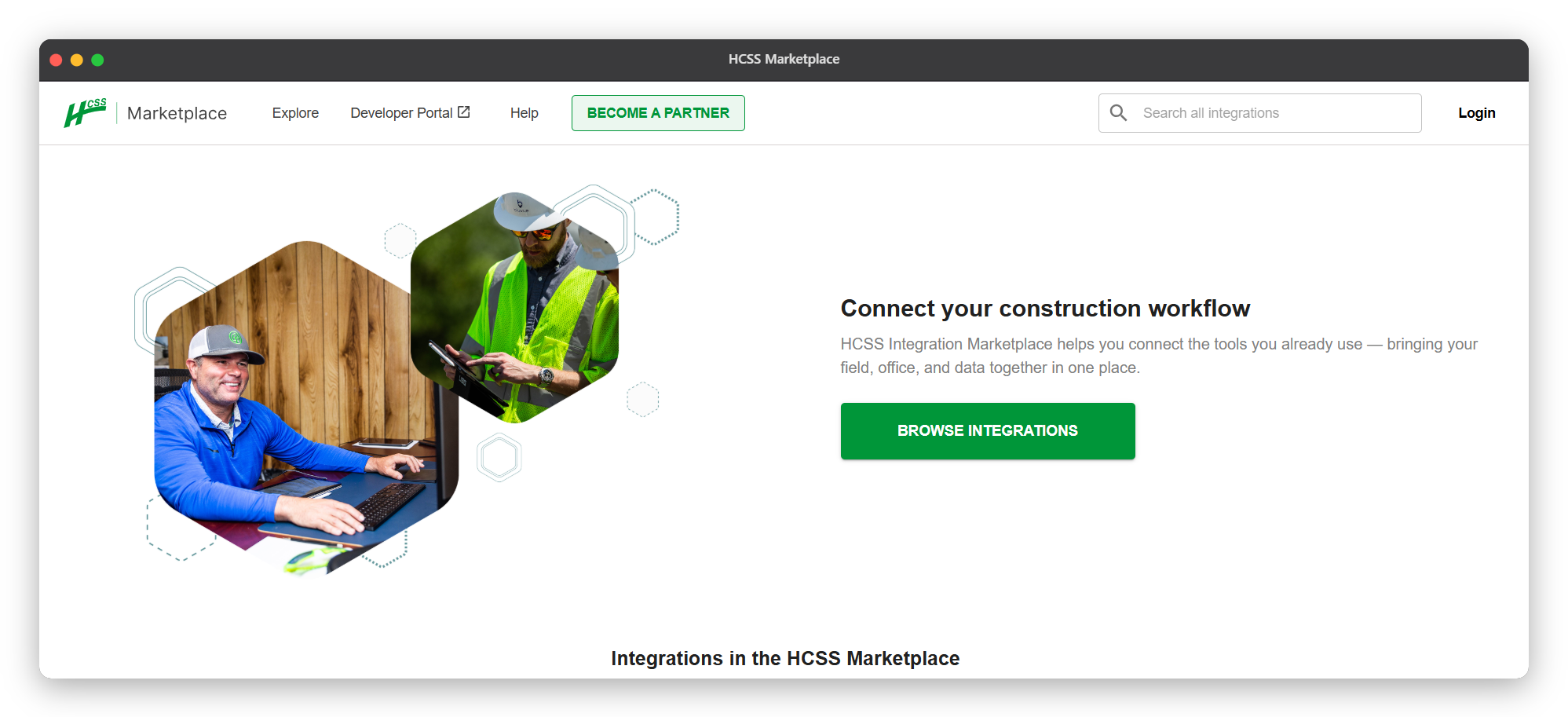This screenshot has height=717, width=1568.
Task: Click the Marketplace title text
Action: [177, 113]
